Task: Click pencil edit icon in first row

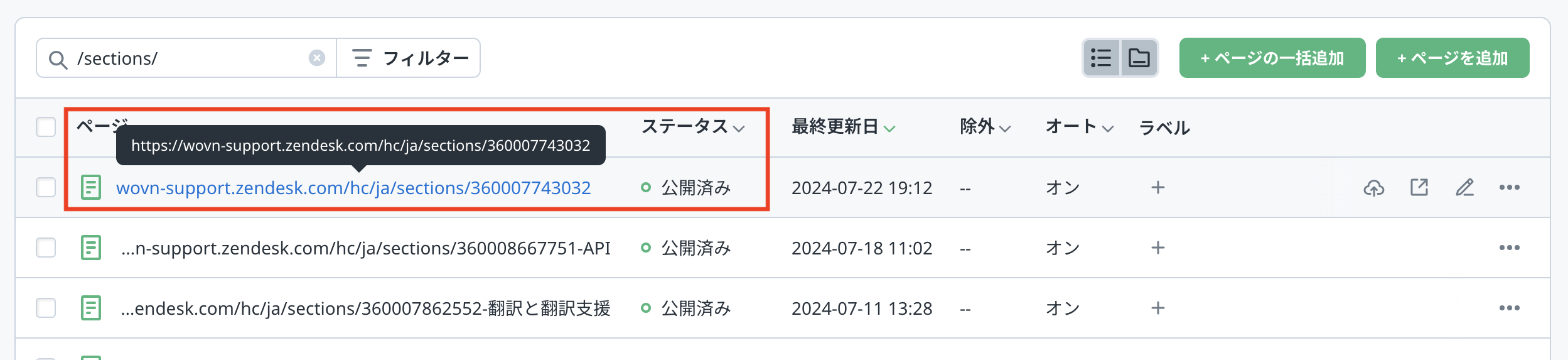Action: [x=1464, y=187]
